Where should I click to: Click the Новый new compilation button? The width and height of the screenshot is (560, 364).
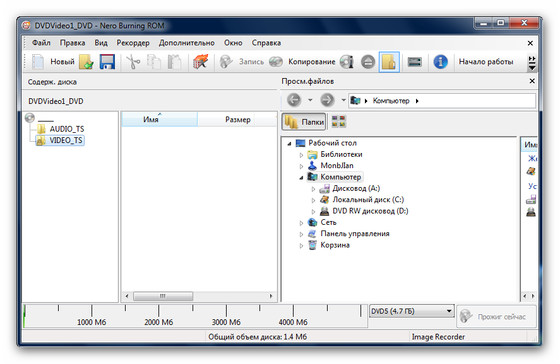click(x=53, y=62)
